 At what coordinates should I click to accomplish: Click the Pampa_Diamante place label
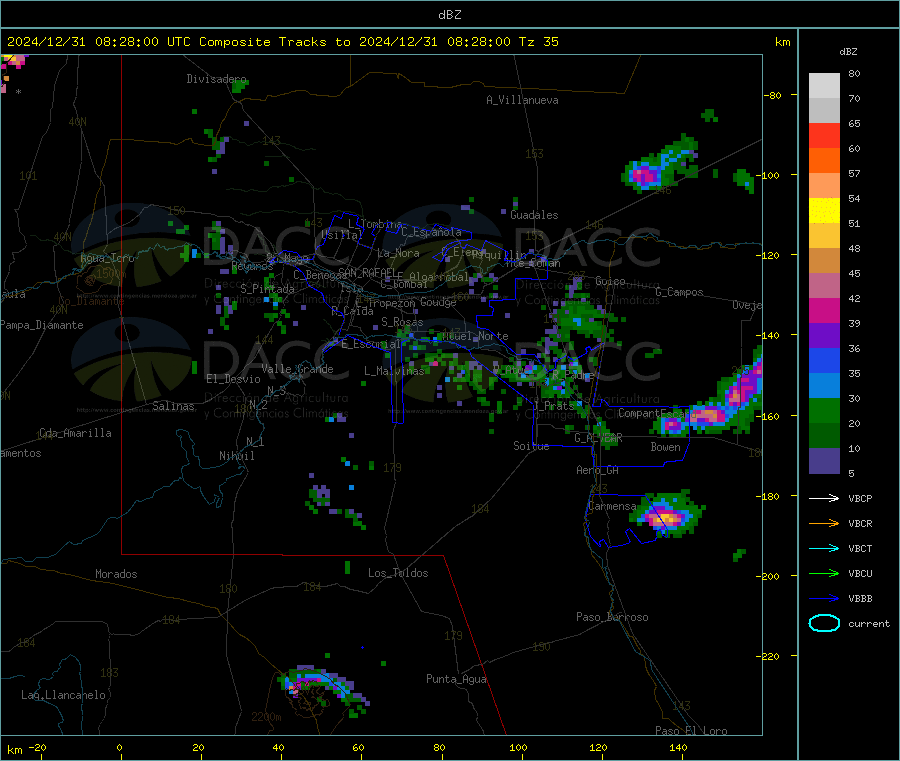coord(41,325)
